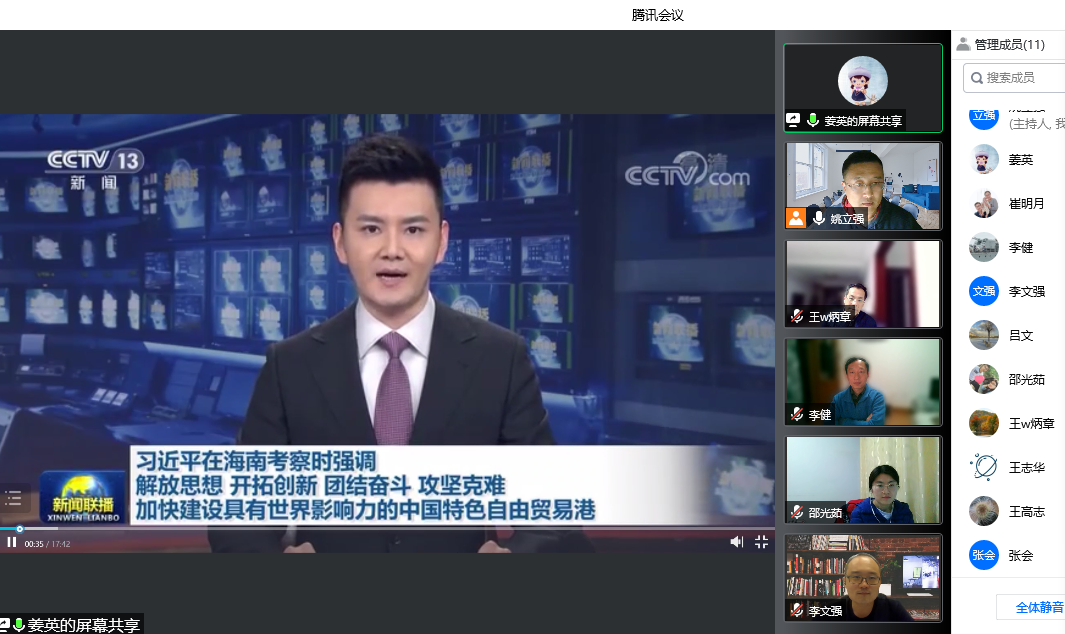Click the host icon on 姚立强's tile
The image size is (1065, 634).
pyautogui.click(x=795, y=218)
